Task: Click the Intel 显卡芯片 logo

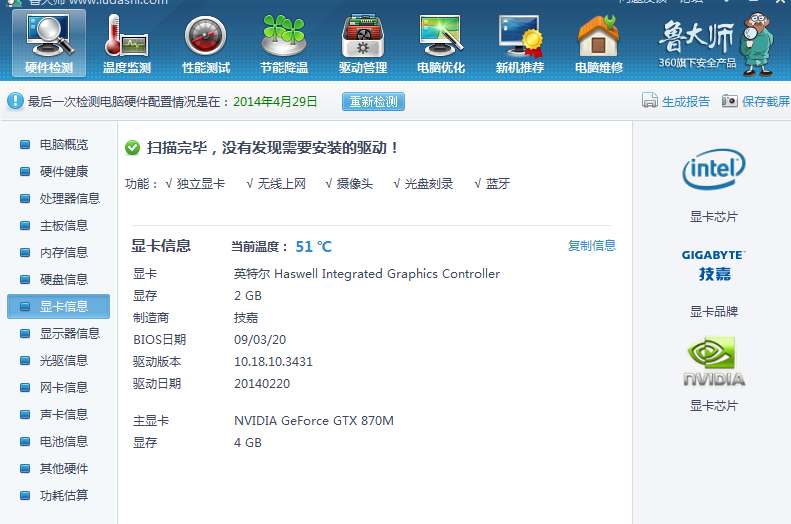Action: pos(713,169)
